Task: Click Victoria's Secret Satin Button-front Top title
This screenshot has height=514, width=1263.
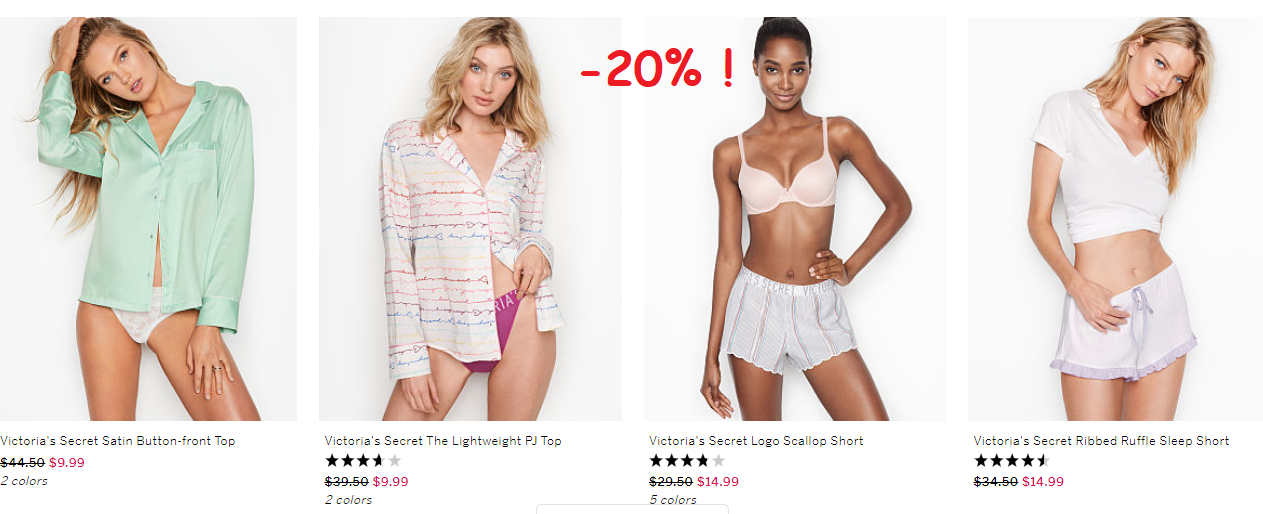Action: tap(118, 441)
